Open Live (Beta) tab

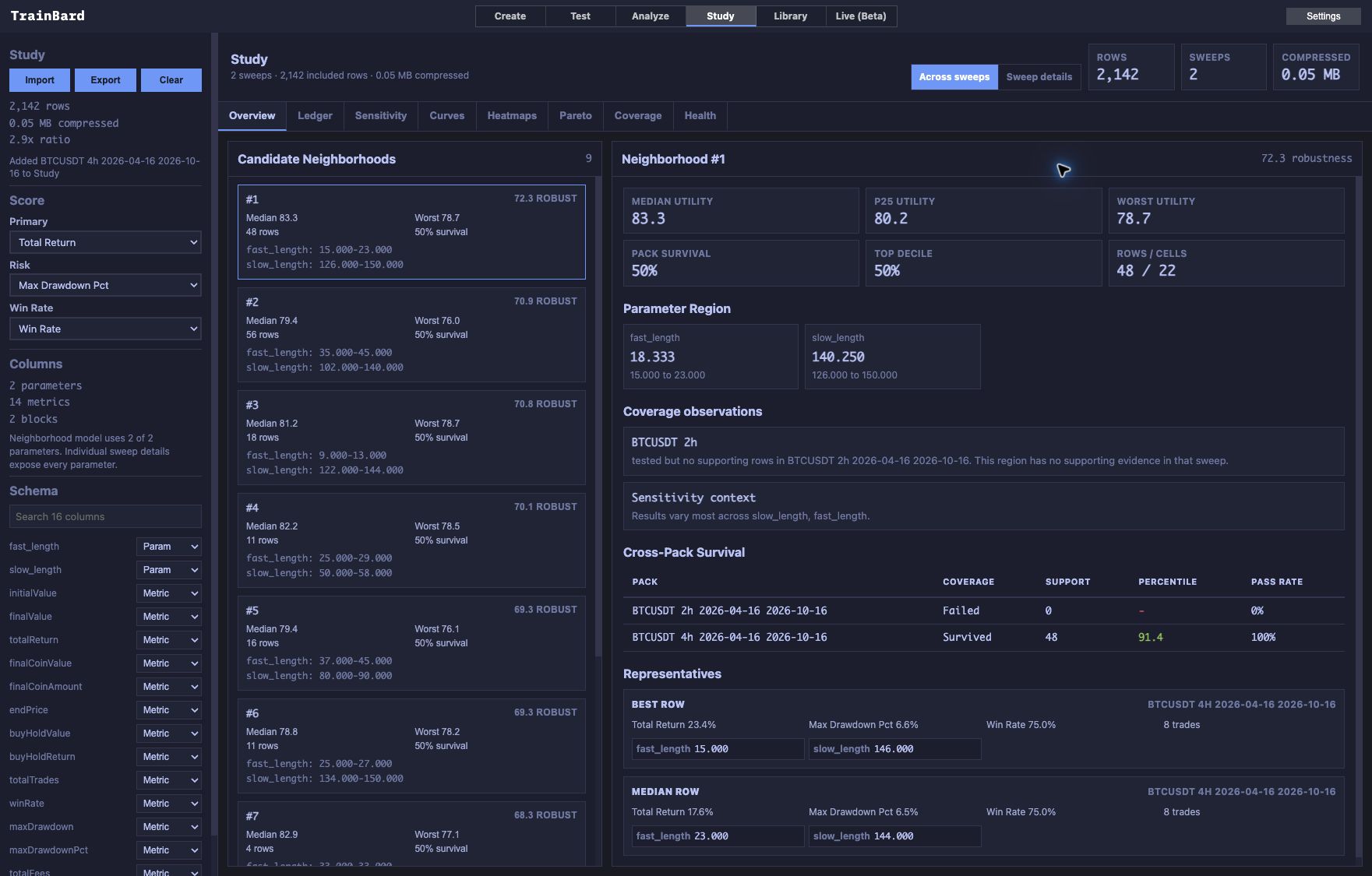click(x=861, y=16)
